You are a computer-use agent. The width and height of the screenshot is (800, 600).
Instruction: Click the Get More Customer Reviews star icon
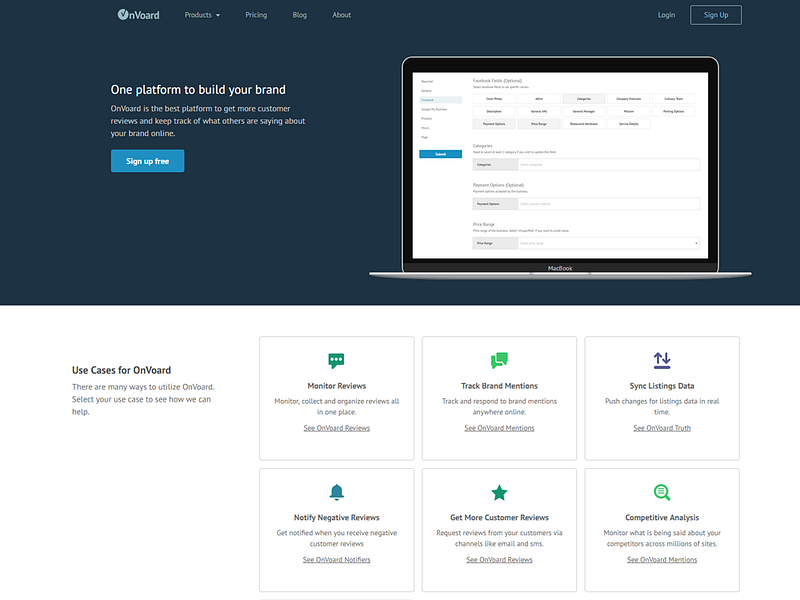tap(499, 492)
